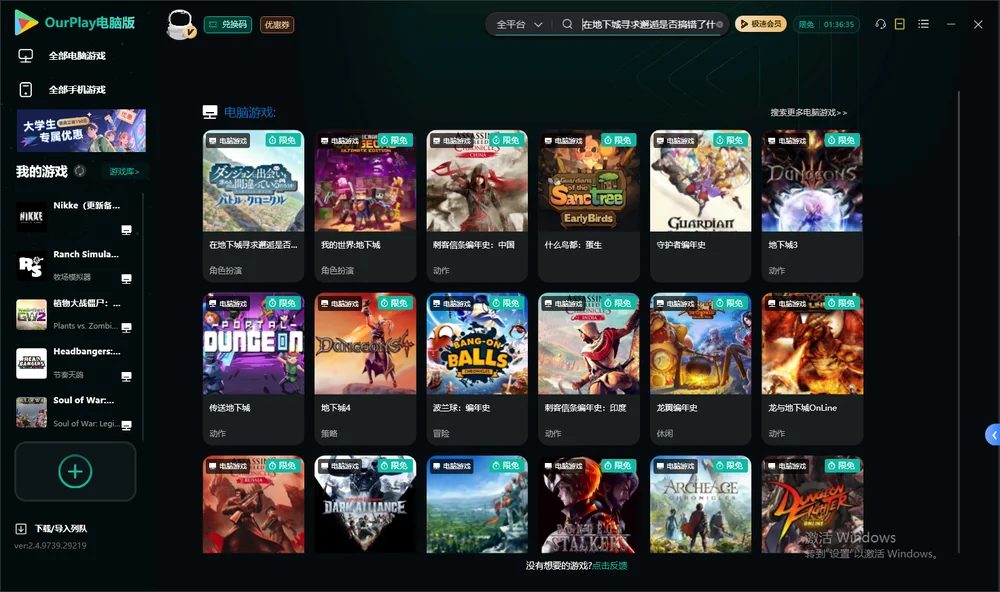Click the add game plus button
Viewport: 1000px width, 592px height.
pos(75,471)
